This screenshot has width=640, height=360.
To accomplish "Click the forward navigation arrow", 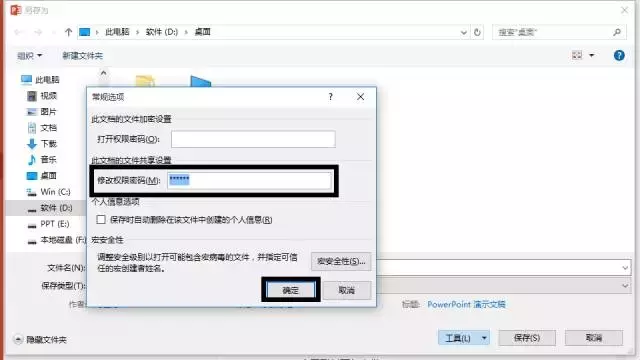I will pyautogui.click(x=38, y=32).
